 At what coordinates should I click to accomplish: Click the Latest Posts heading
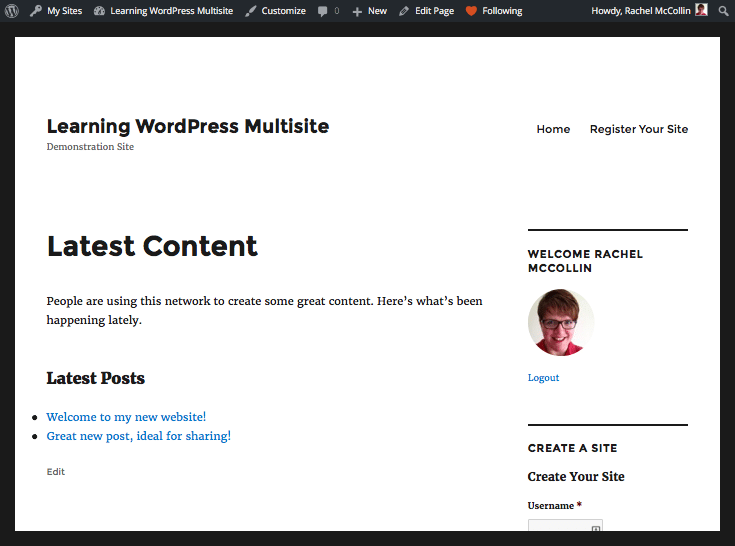coord(96,378)
